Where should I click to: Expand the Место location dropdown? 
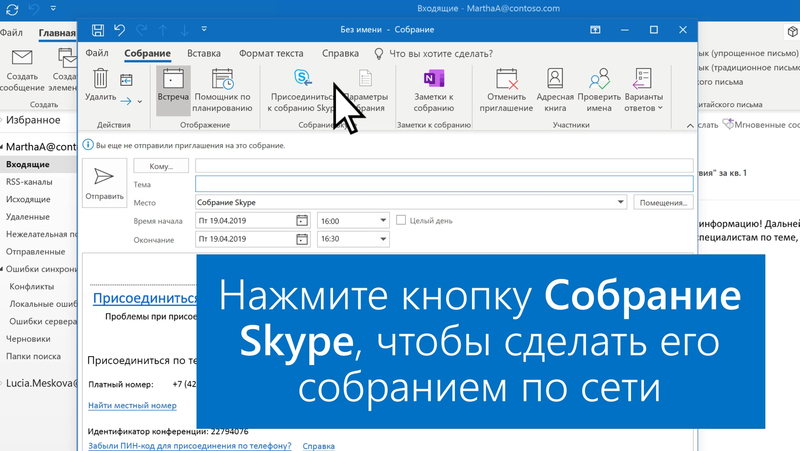(x=620, y=202)
